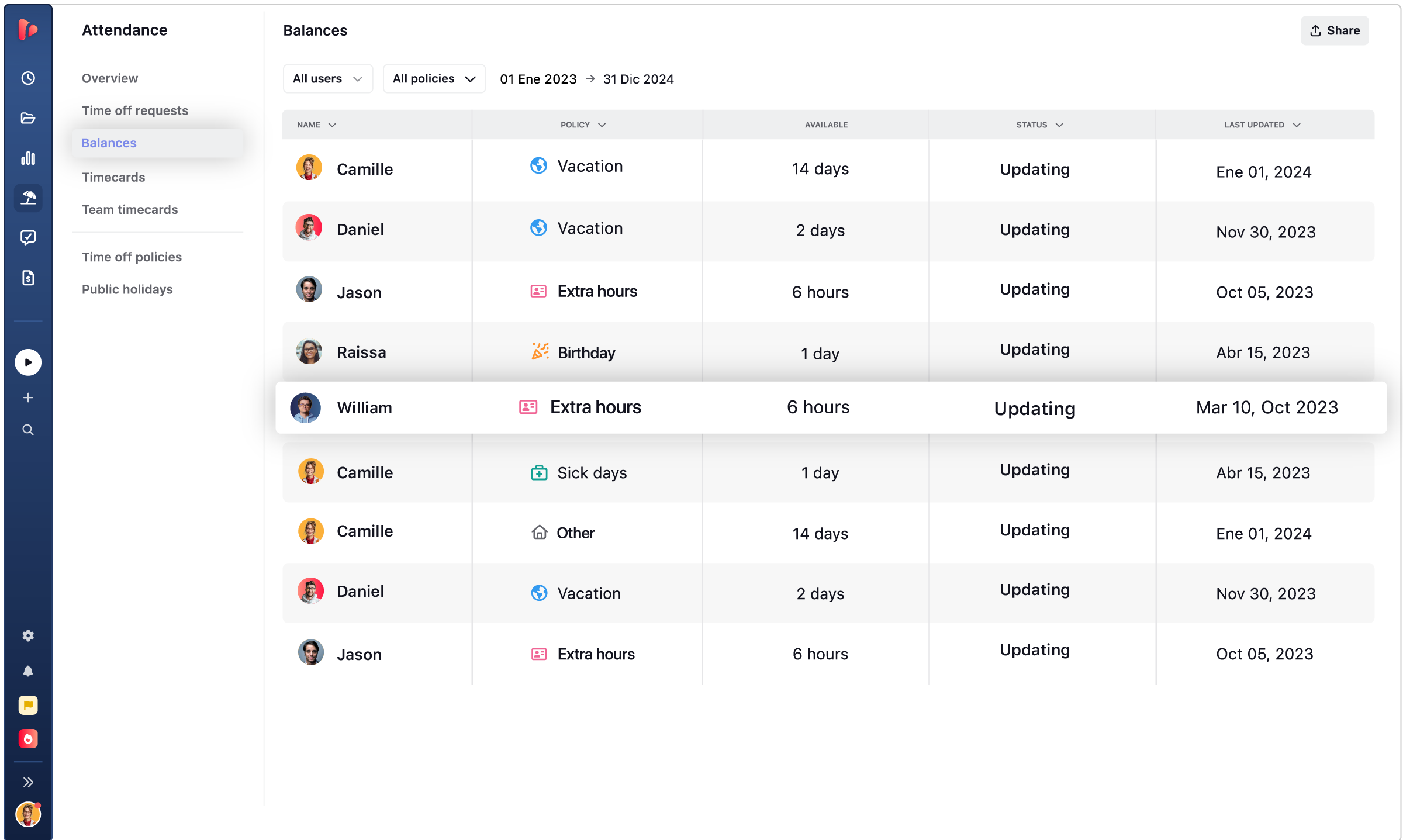Click the plus icon in sidebar
This screenshot has height=840, width=1403.
point(28,397)
